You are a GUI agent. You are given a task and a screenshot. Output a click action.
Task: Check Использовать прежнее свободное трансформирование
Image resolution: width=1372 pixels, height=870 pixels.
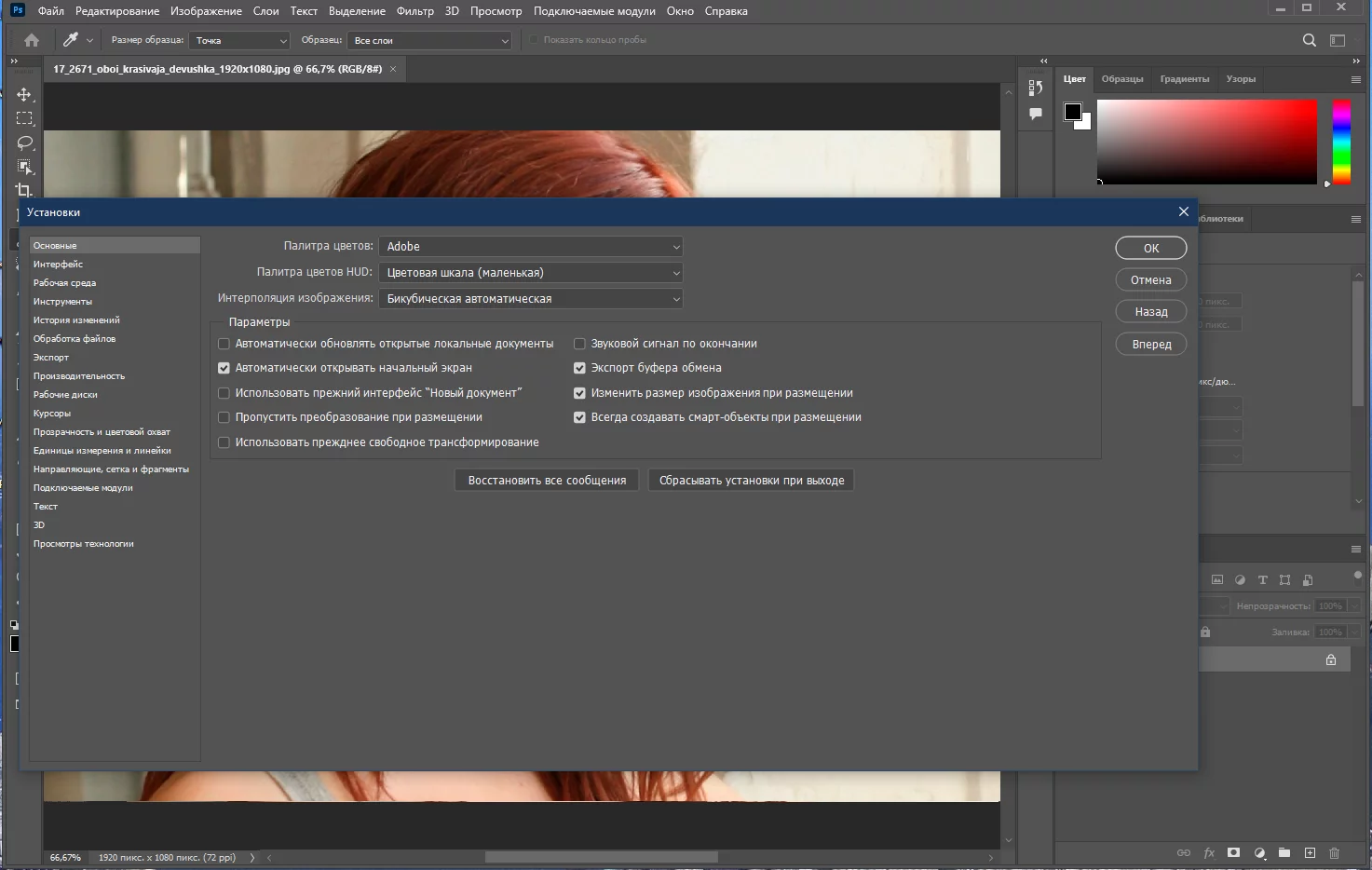(224, 442)
